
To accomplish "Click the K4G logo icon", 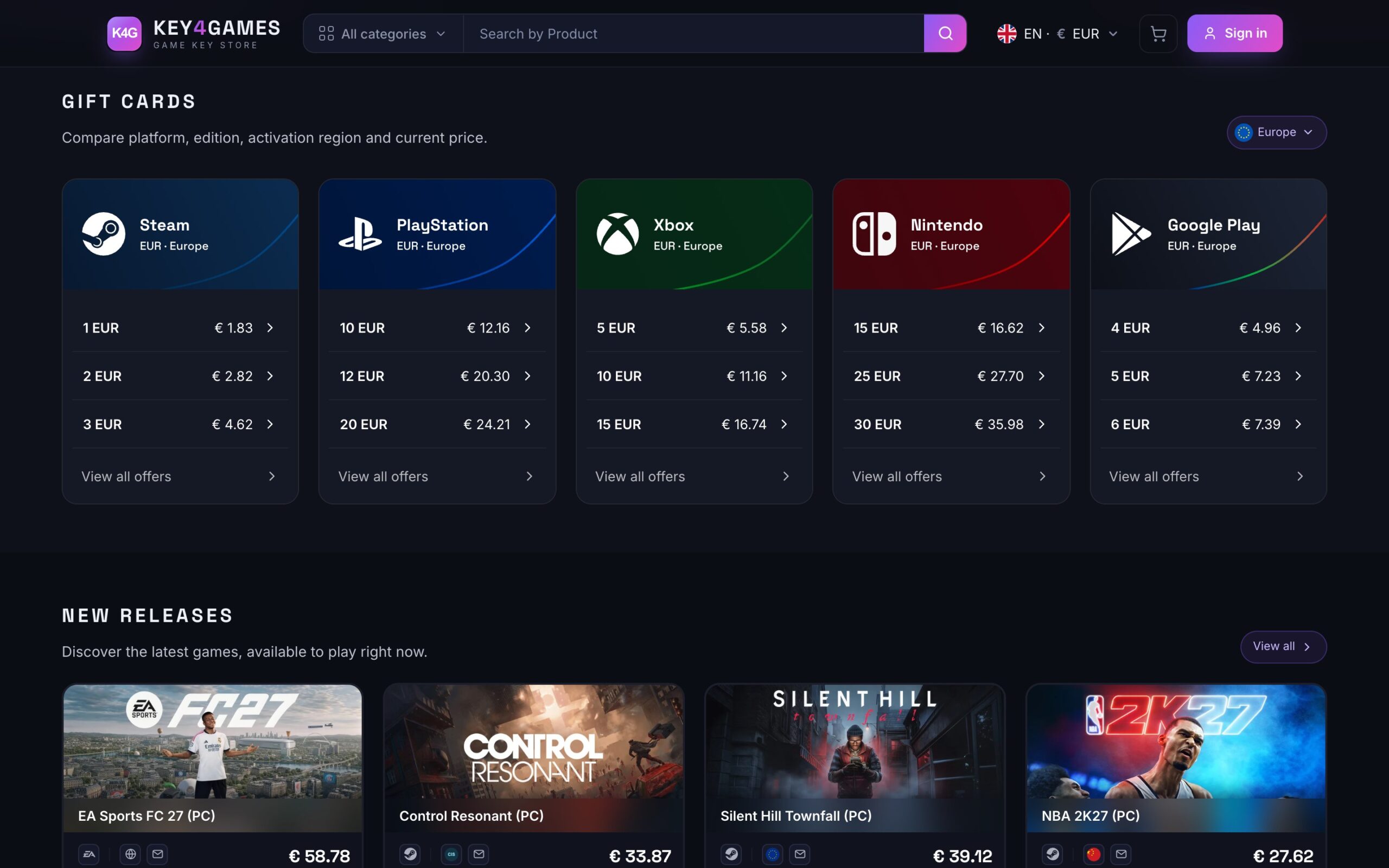I will [x=124, y=33].
